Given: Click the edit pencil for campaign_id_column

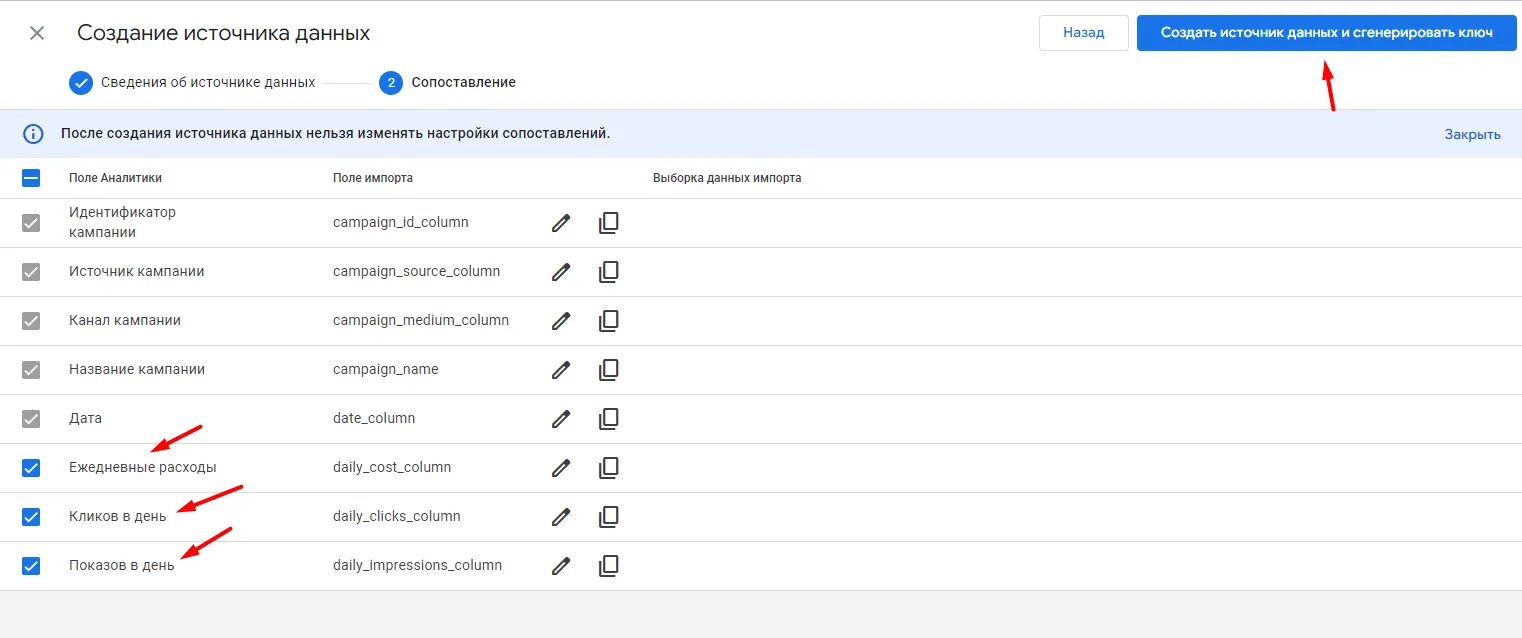Looking at the screenshot, I should click(561, 223).
